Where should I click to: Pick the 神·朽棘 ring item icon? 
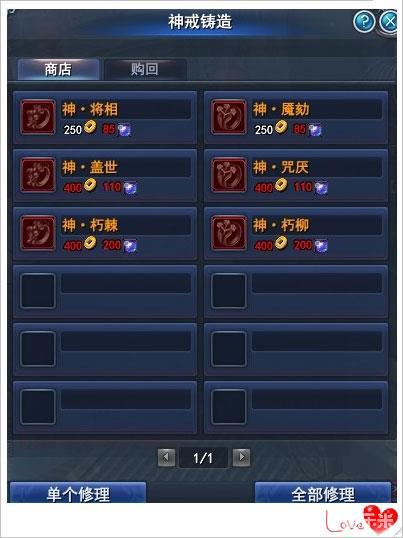pyautogui.click(x=38, y=233)
